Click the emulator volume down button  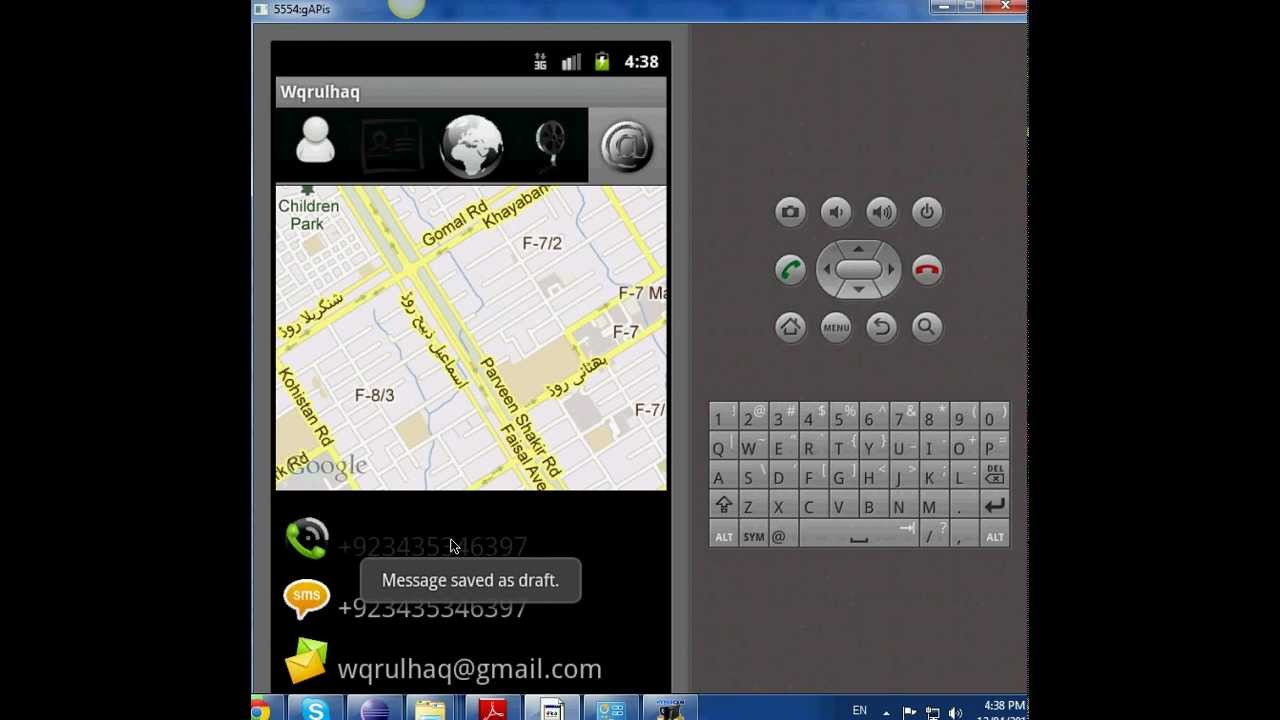pyautogui.click(x=836, y=212)
